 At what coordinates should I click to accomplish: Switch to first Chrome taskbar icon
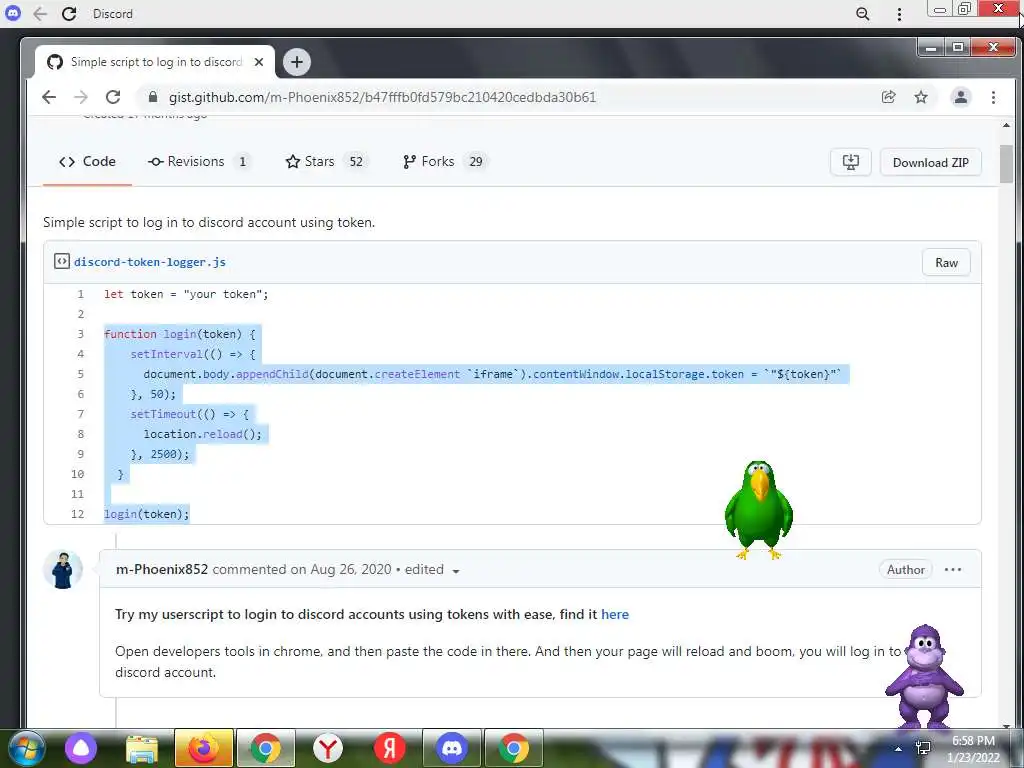tap(265, 748)
